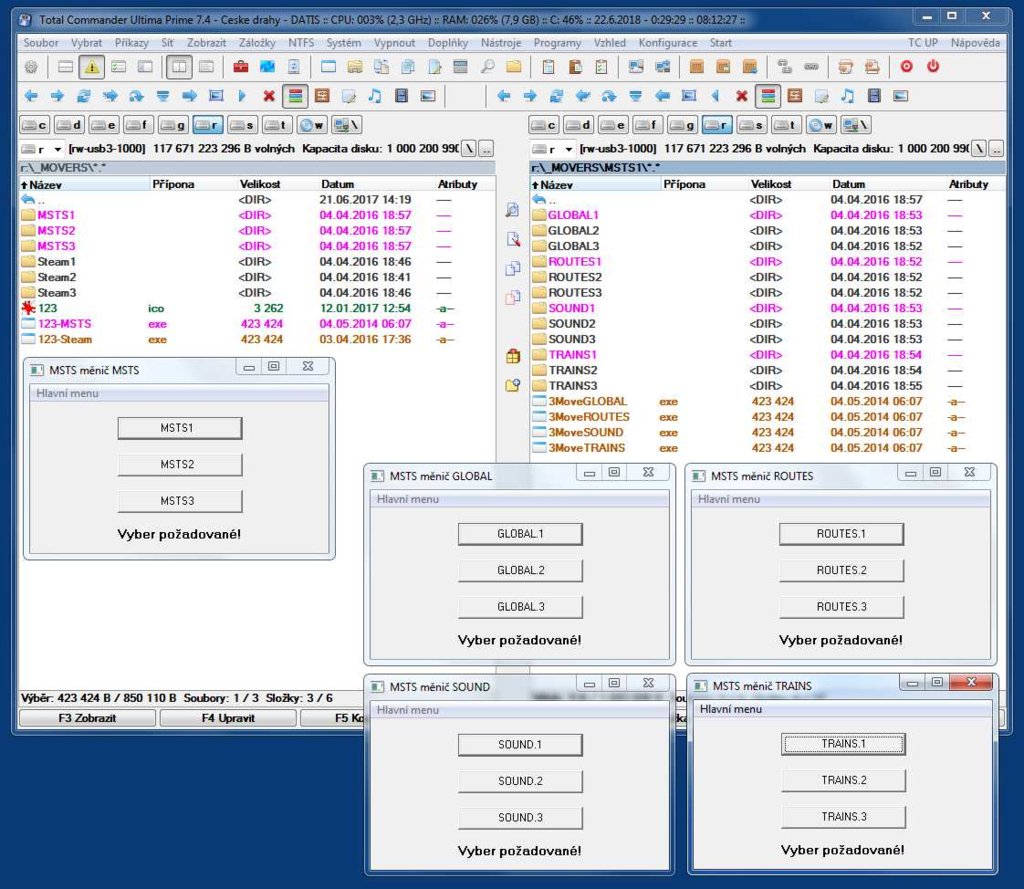Viewport: 1024px width, 889px height.
Task: Open the Konfigurace menu
Action: tap(667, 43)
